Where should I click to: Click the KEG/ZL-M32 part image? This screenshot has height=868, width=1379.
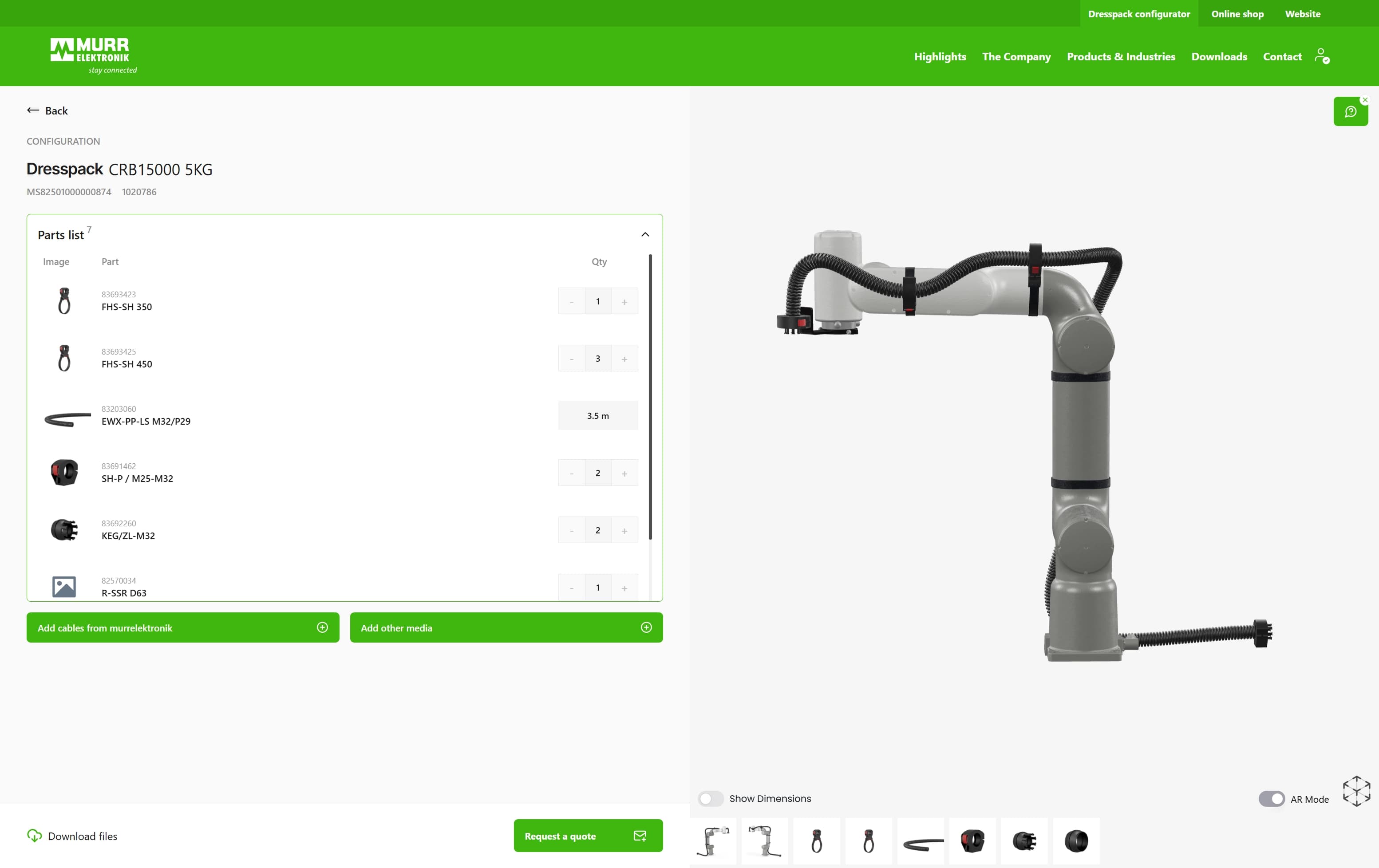point(64,530)
